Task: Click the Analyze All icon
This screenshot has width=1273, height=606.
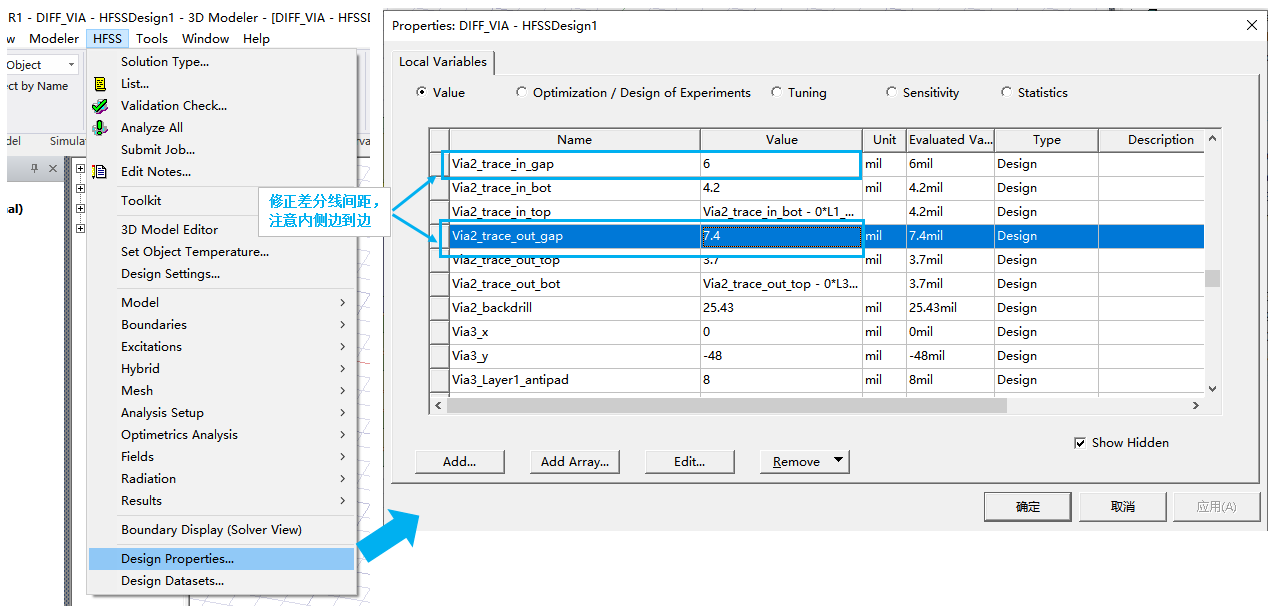Action: coord(99,128)
